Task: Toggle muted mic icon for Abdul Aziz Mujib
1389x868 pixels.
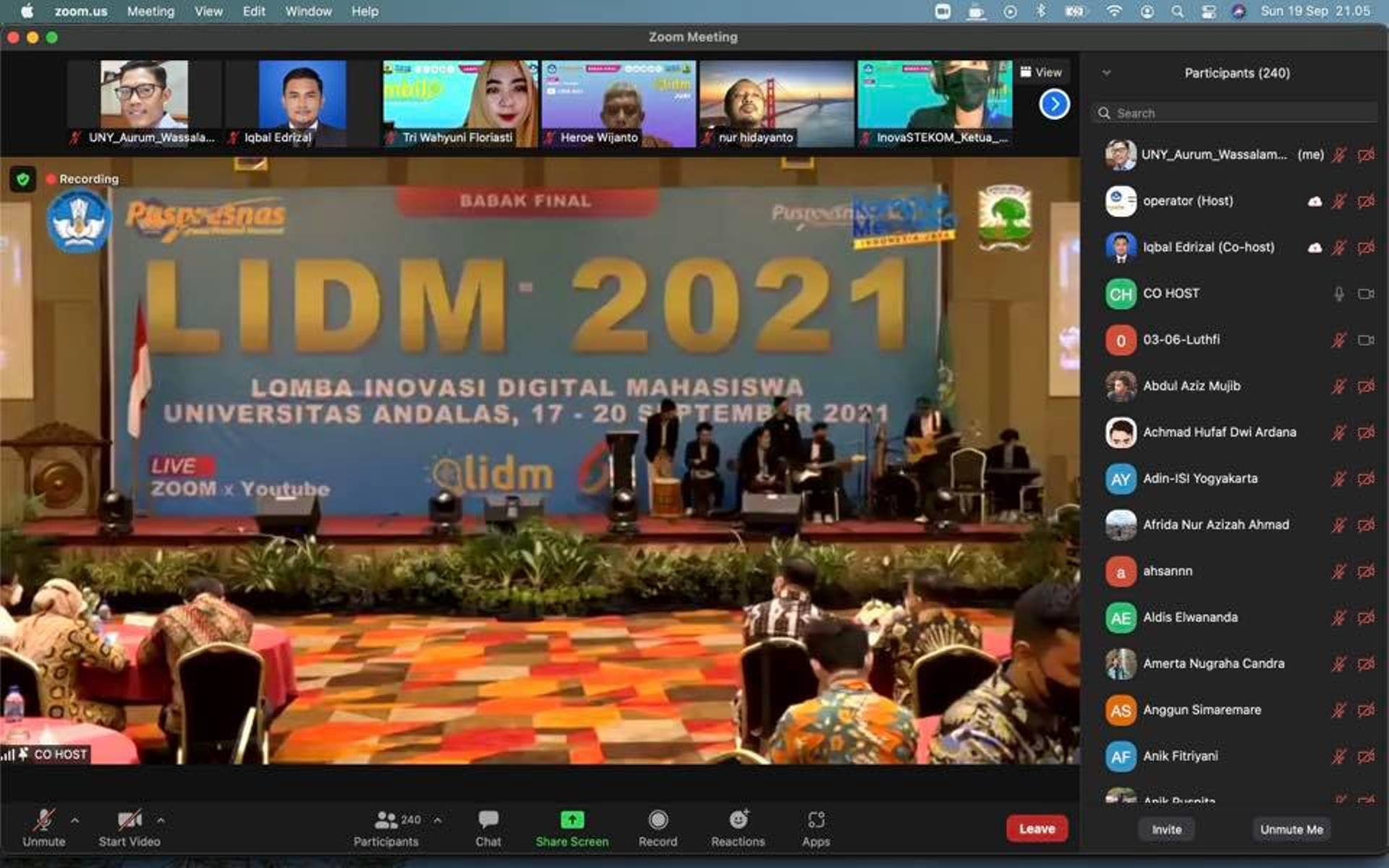Action: click(x=1339, y=386)
